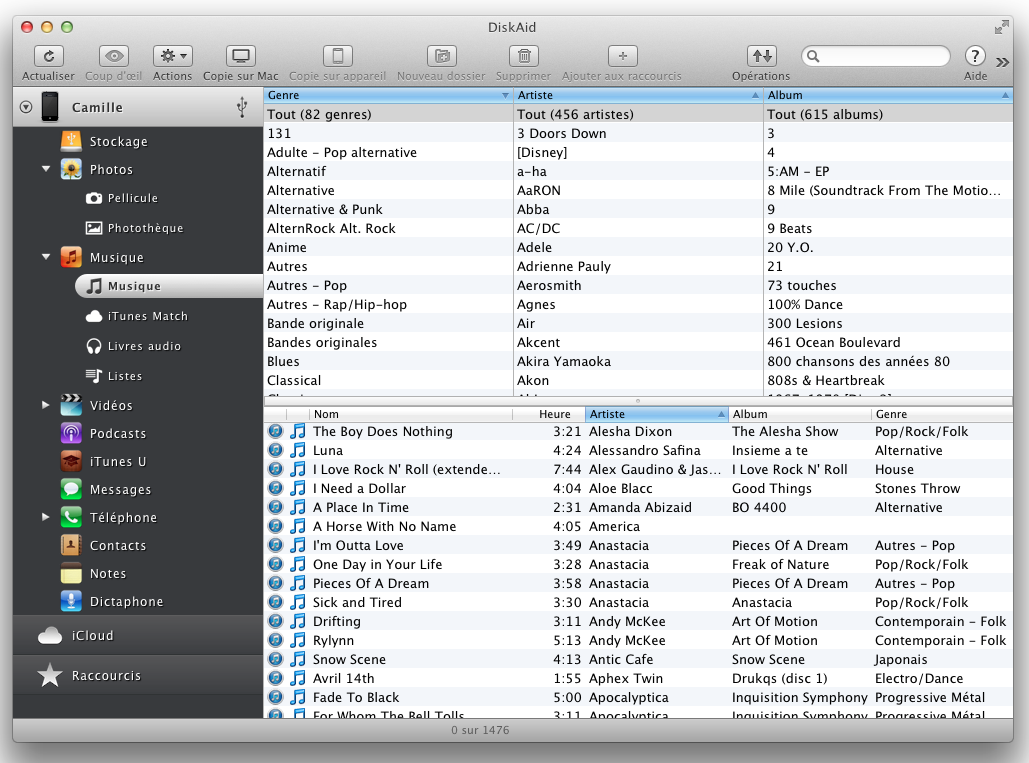This screenshot has width=1029, height=763.
Task: Open Coup d'œil quick look
Action: point(113,57)
